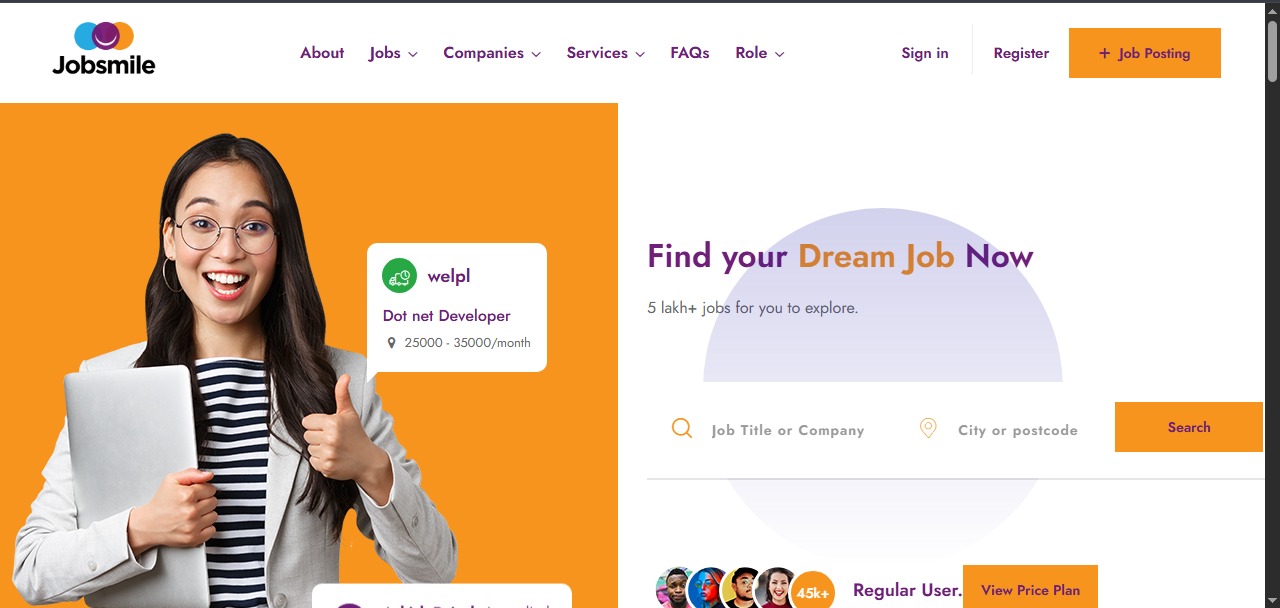
Task: Click the green welpl company logo
Action: tap(399, 276)
